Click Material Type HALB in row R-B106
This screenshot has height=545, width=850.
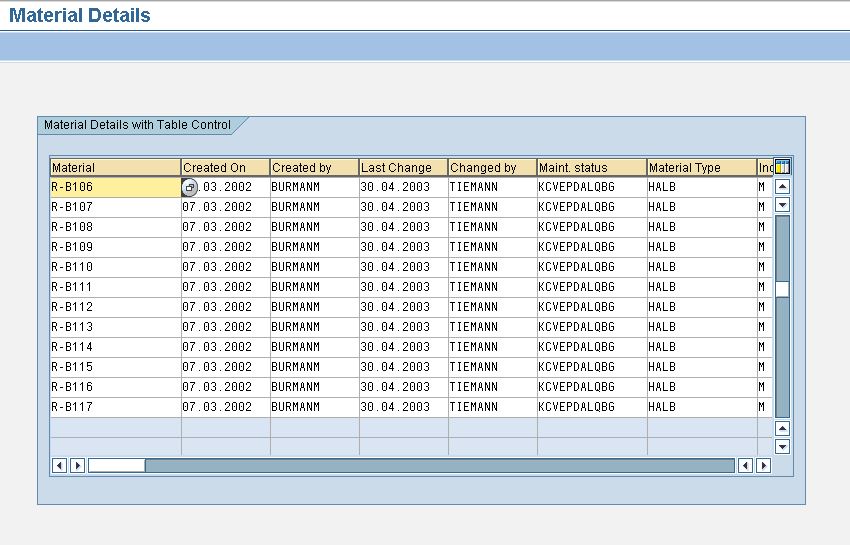pyautogui.click(x=702, y=187)
